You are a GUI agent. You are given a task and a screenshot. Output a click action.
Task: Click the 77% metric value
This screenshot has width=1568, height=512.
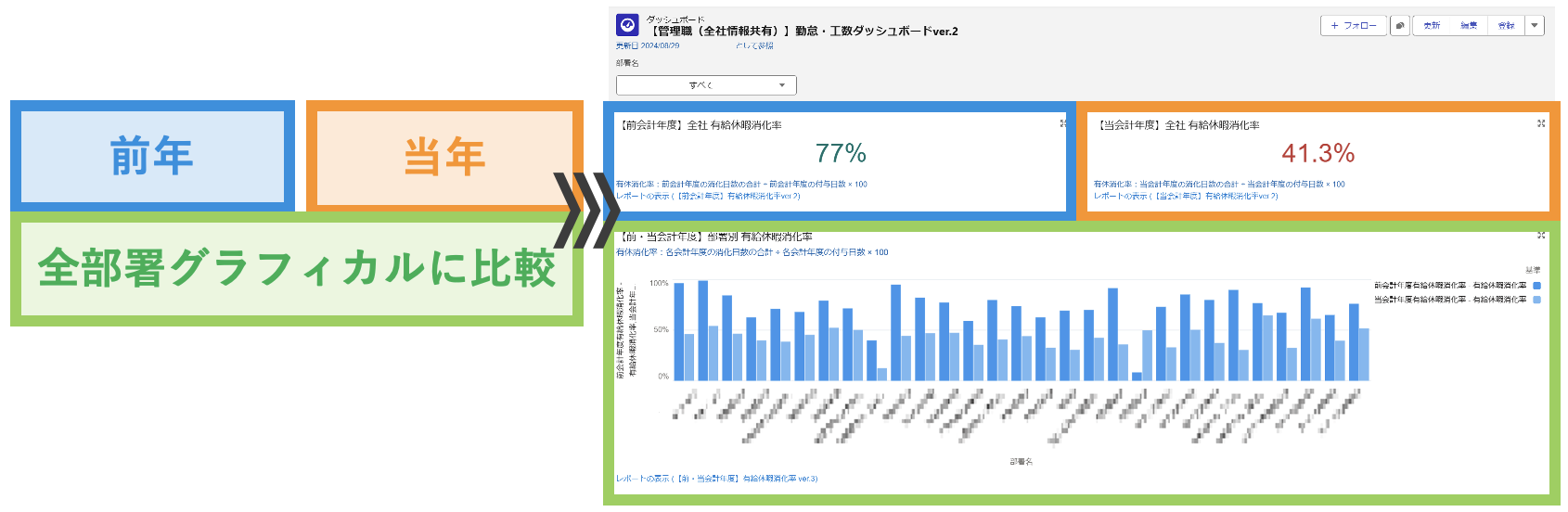pos(841,153)
